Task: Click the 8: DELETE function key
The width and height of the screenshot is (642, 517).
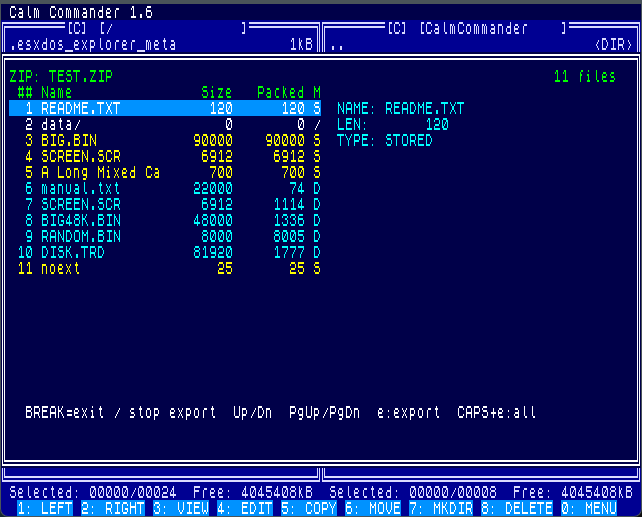Action: point(517,508)
